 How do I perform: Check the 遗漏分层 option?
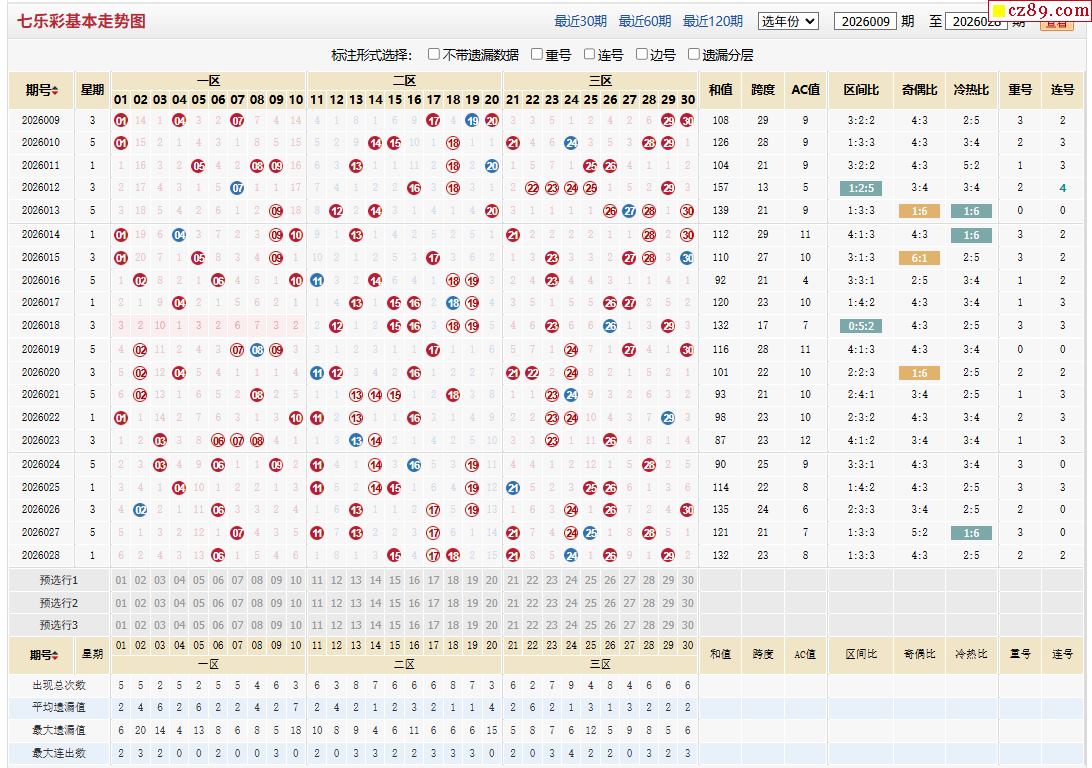coord(694,55)
